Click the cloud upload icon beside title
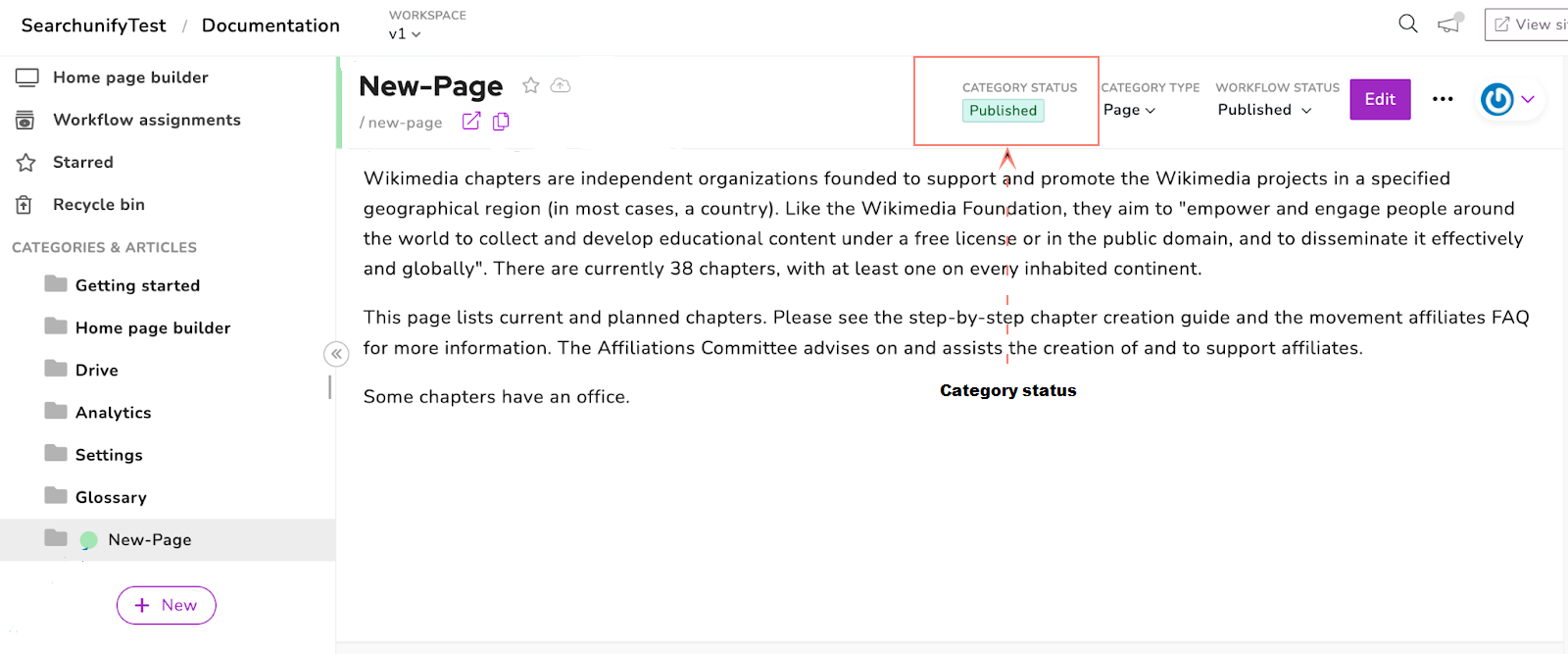 [x=561, y=85]
